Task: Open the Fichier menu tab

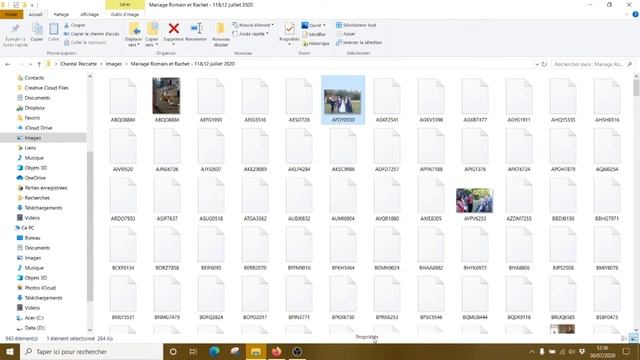Action: pos(11,14)
